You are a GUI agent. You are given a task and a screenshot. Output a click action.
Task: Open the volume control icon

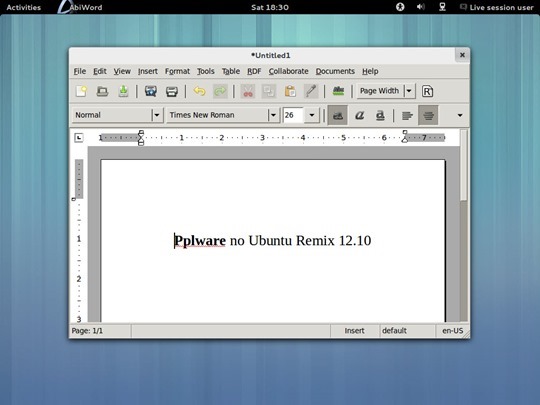coord(420,7)
